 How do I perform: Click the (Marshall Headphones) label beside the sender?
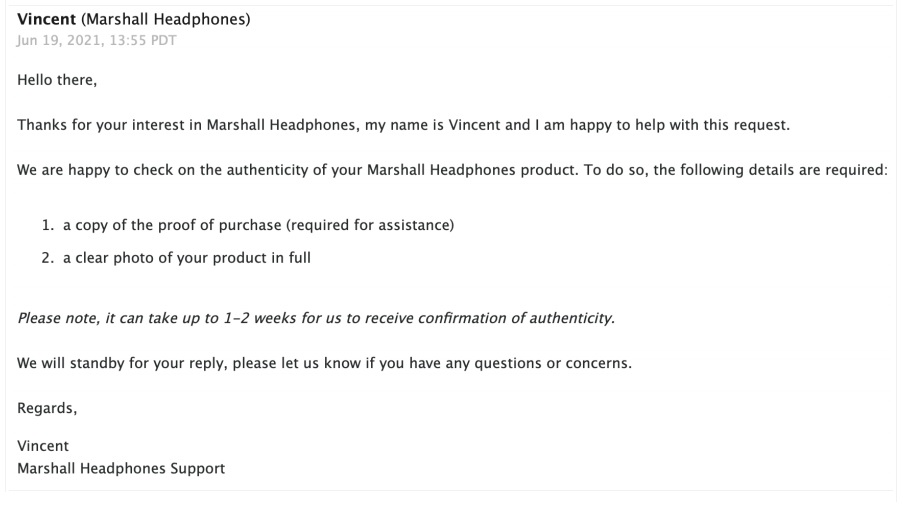(166, 19)
